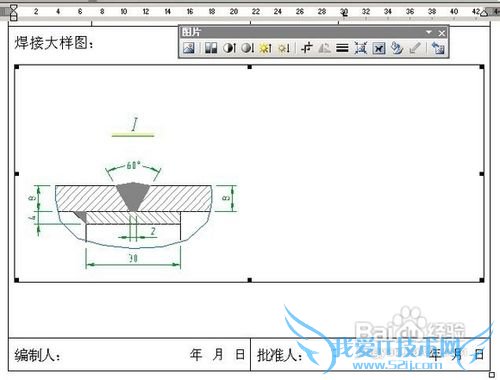
Task: Click the right indent marker on the ruler
Action: [484, 13]
